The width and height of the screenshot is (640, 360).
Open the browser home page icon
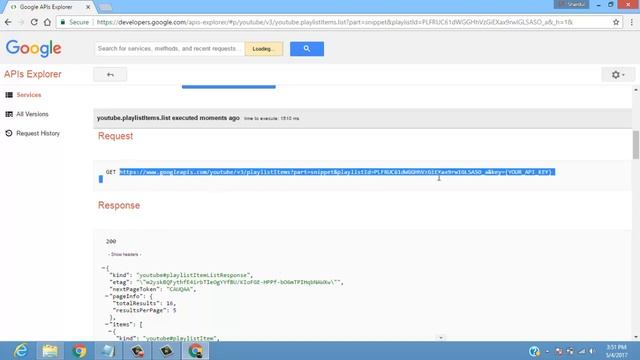tap(47, 22)
